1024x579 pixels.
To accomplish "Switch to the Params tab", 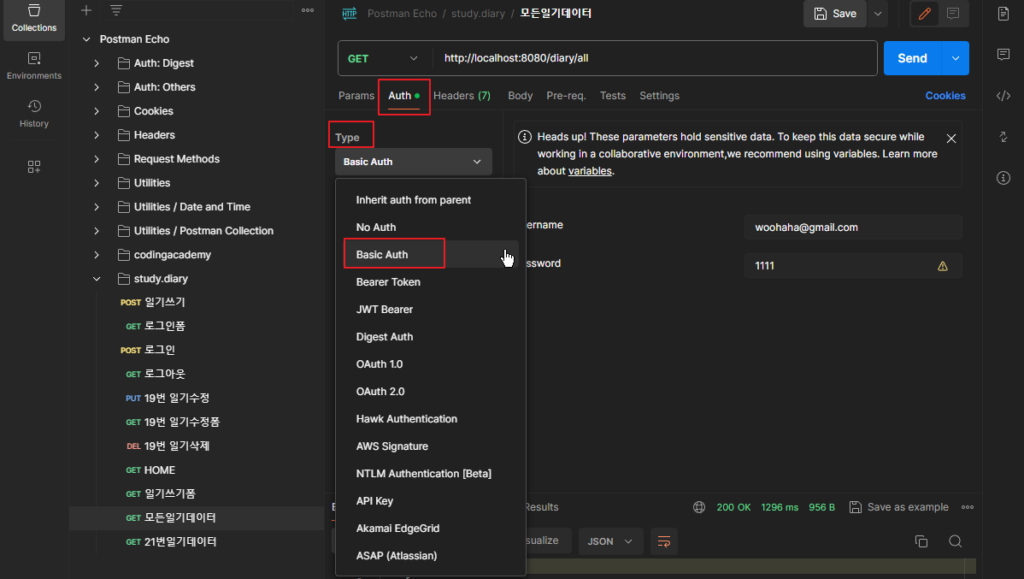I will pos(356,95).
